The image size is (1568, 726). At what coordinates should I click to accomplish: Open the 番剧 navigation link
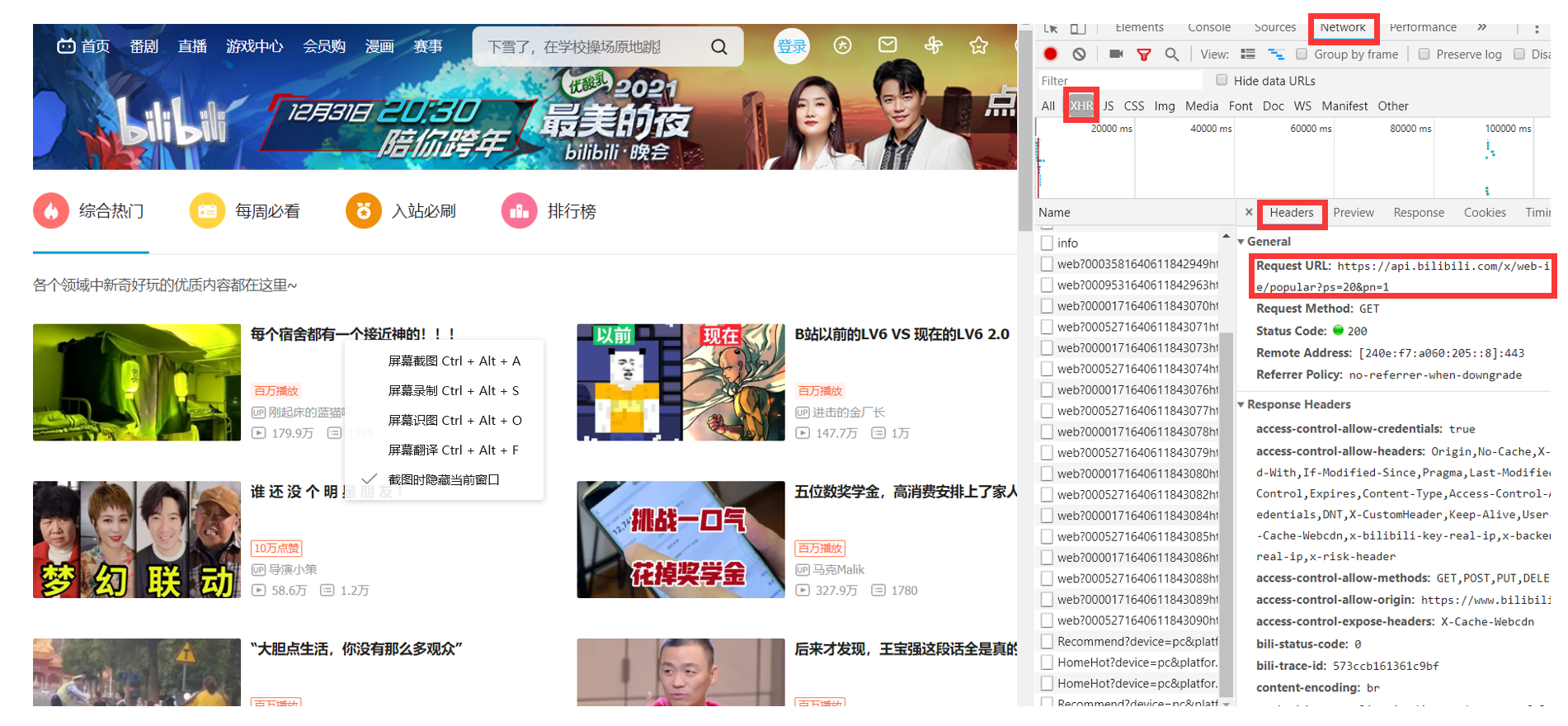[x=144, y=46]
